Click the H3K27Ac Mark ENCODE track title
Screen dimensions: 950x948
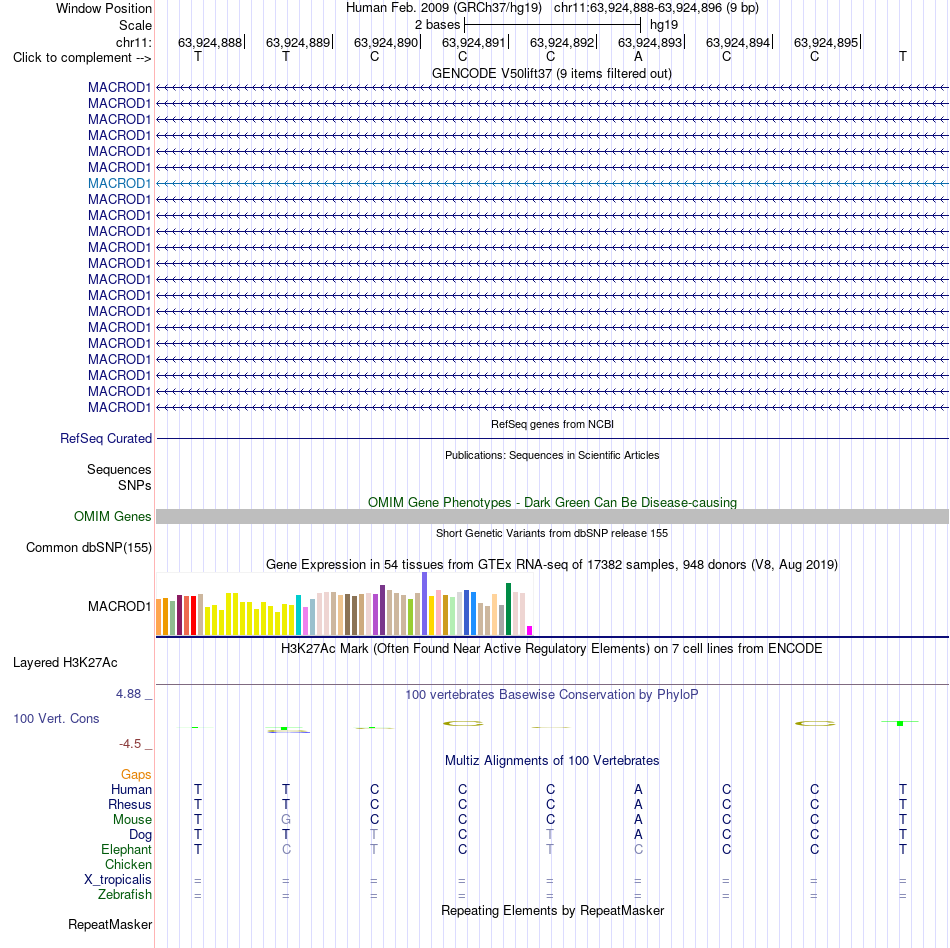(552, 648)
